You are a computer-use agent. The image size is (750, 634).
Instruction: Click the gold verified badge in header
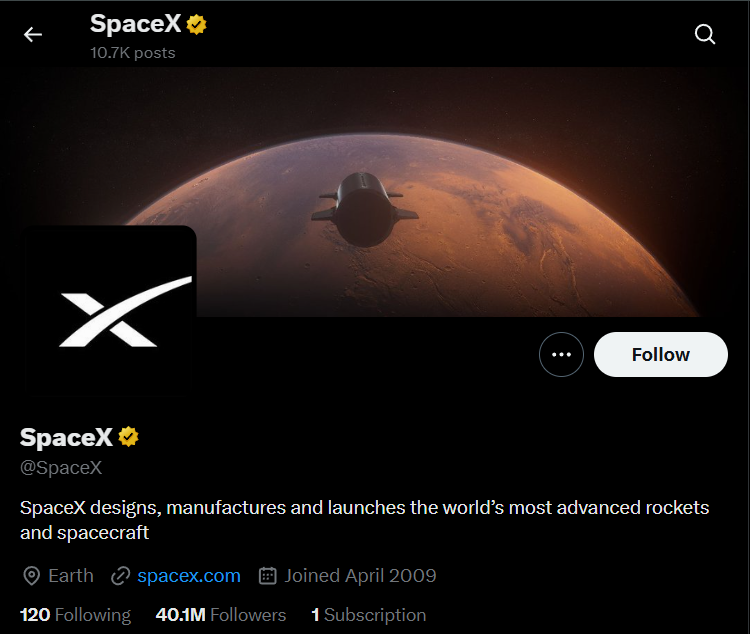(x=197, y=25)
